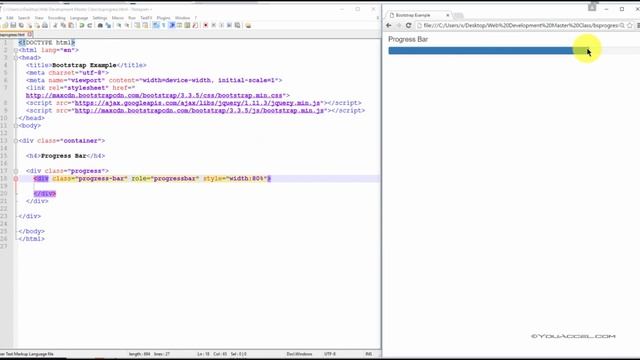Redo the edit via toolbar
This screenshot has height=360, width=640.
tap(90, 25)
